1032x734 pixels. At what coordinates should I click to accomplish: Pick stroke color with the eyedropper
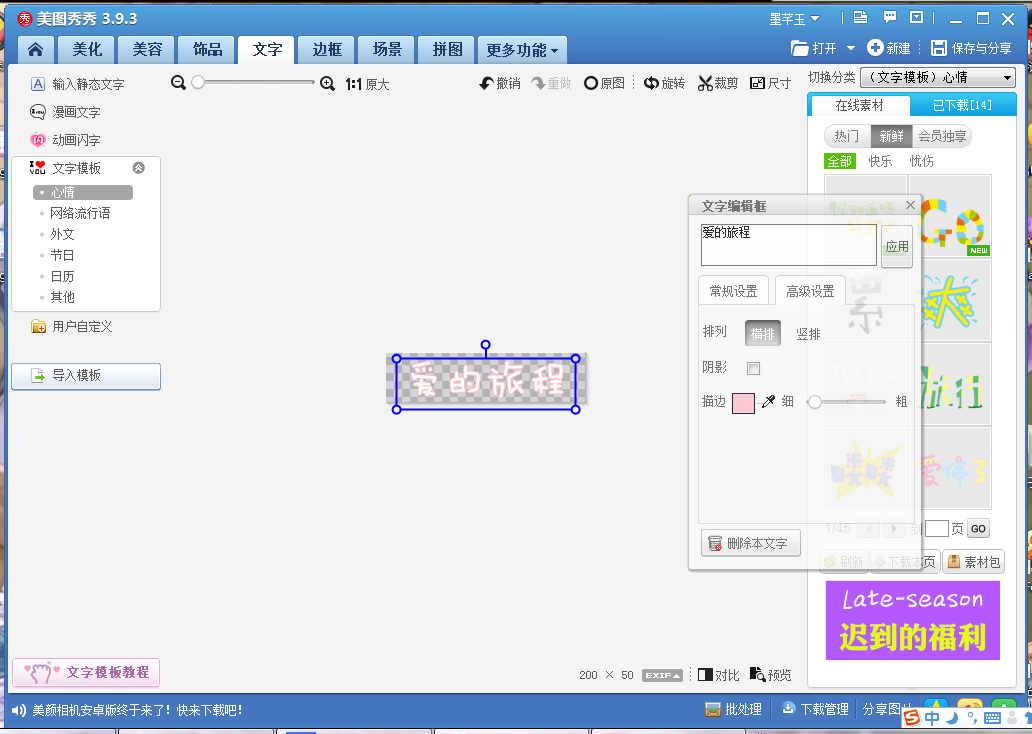768,402
